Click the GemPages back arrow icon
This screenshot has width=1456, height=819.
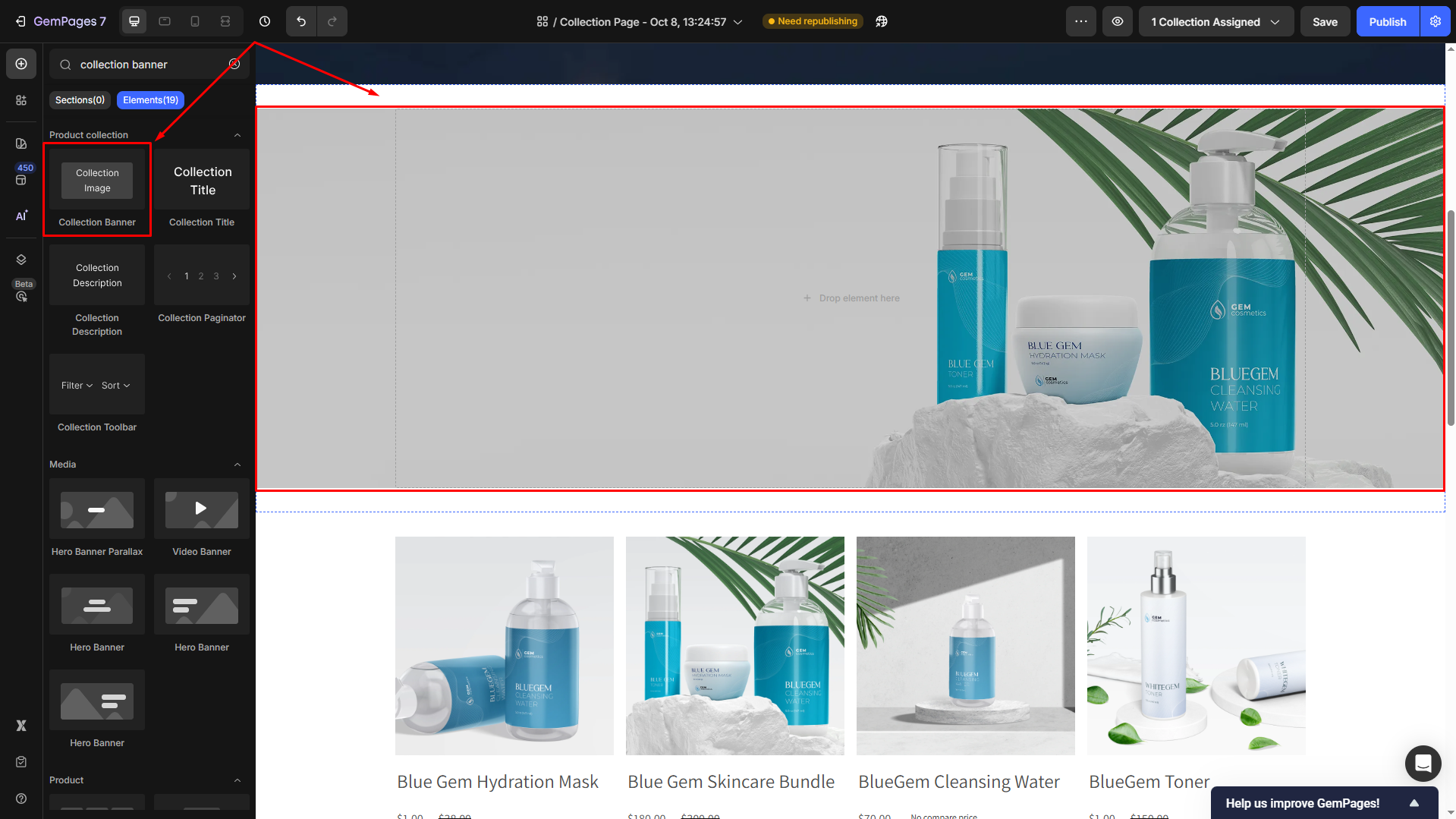coord(20,21)
